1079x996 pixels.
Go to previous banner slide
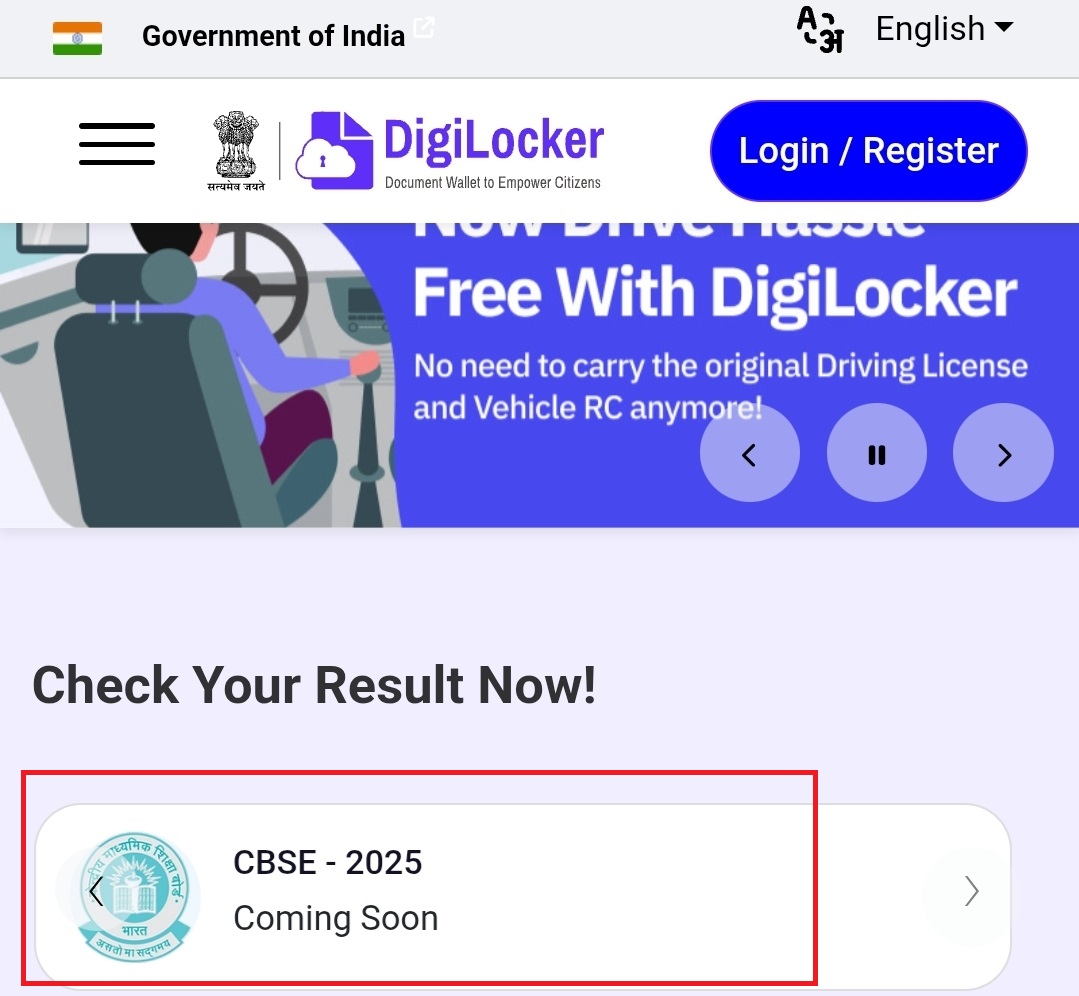(x=750, y=454)
